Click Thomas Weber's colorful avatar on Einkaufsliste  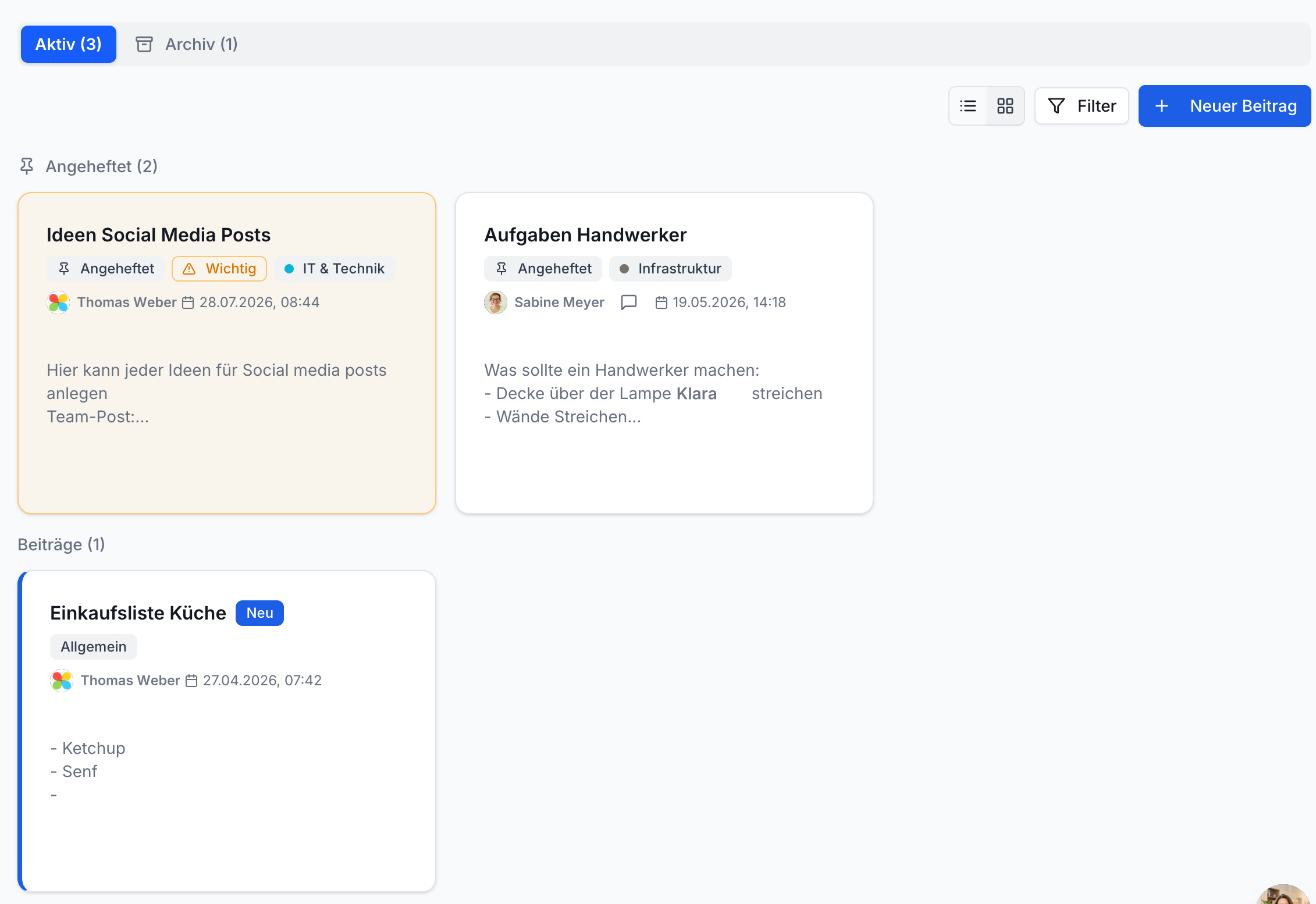pyautogui.click(x=62, y=681)
